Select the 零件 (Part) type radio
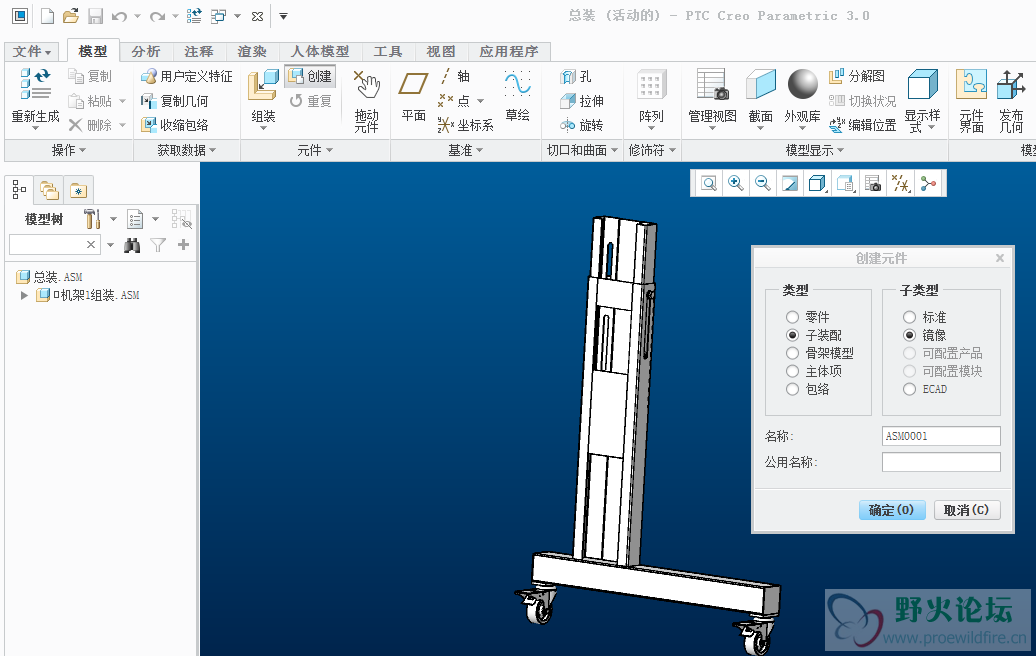 pyautogui.click(x=793, y=317)
